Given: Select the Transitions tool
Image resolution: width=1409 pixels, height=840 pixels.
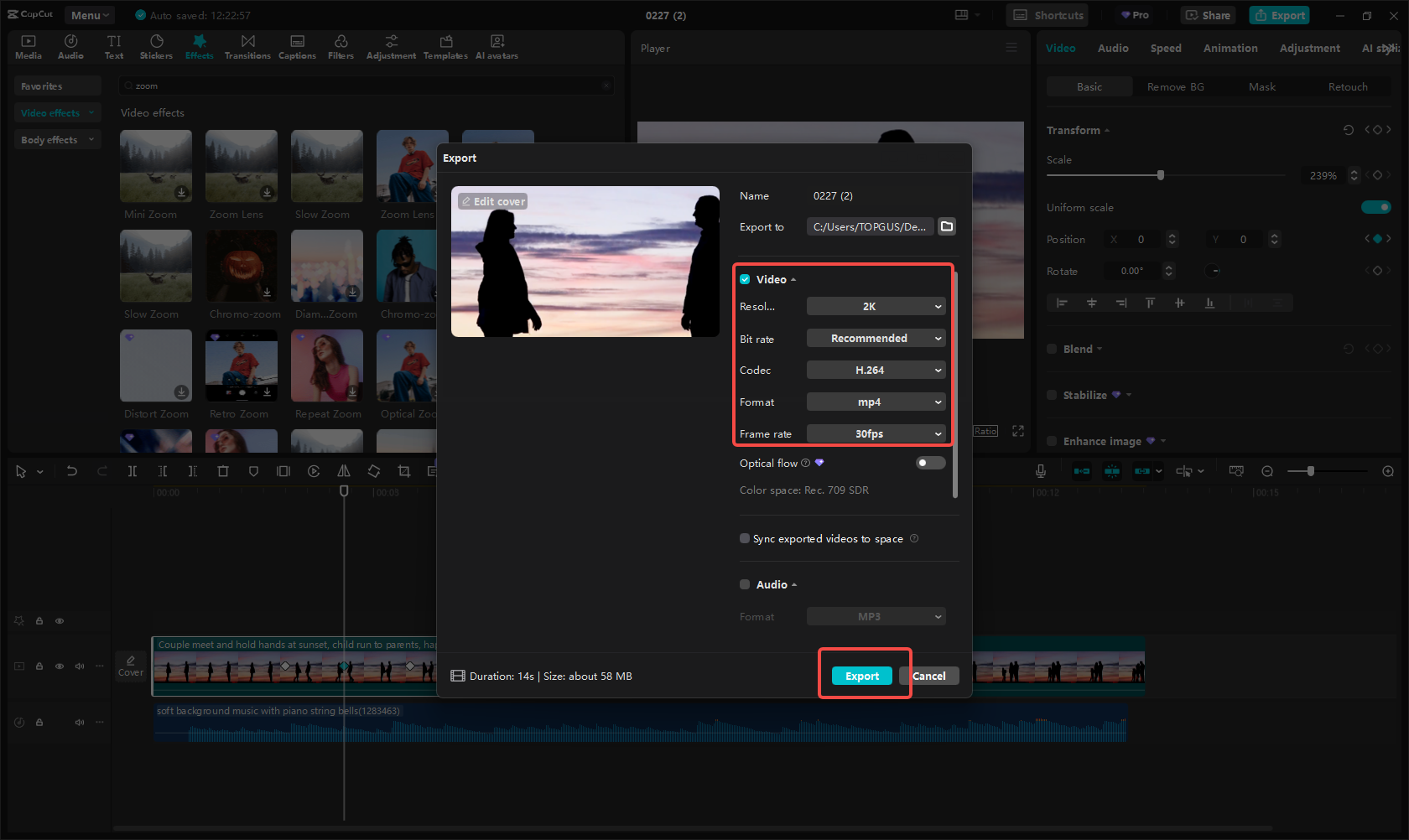Looking at the screenshot, I should coord(247,46).
